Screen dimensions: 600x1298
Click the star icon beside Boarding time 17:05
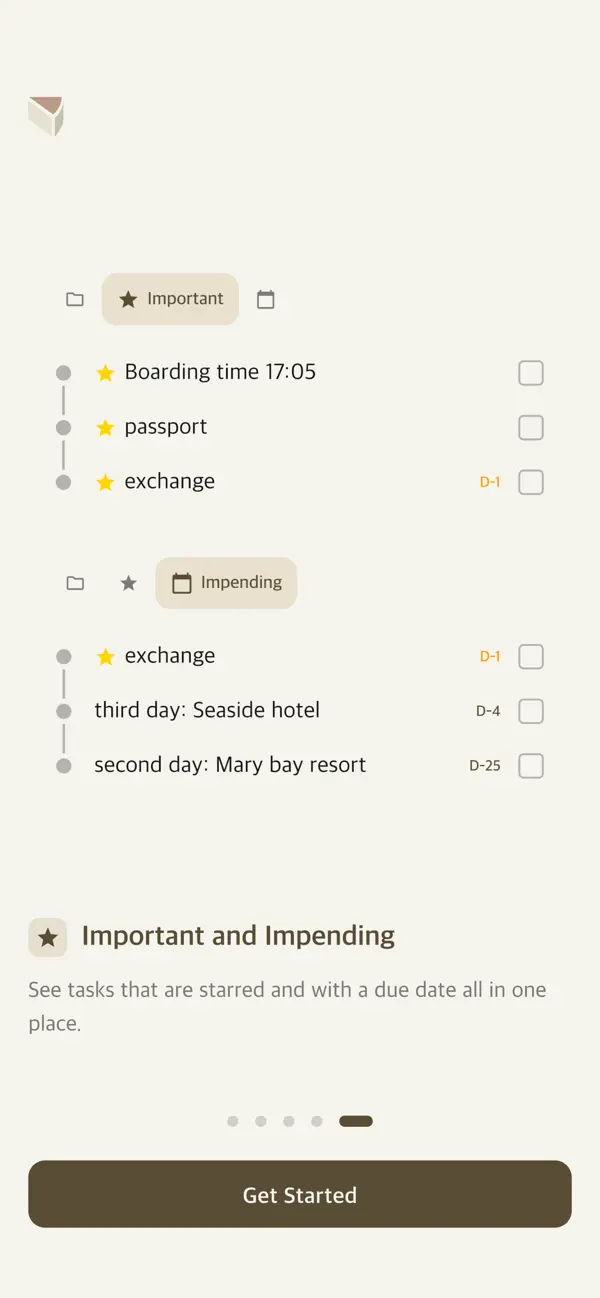(106, 372)
